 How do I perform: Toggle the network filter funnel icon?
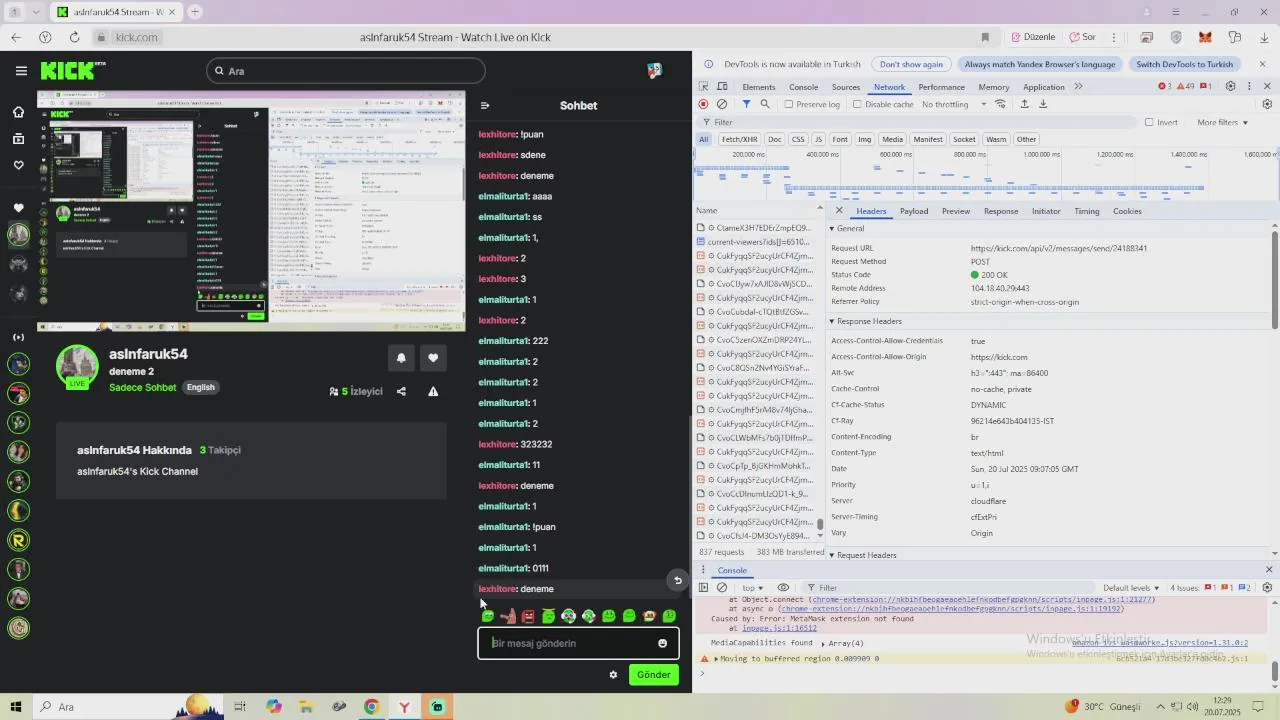(x=746, y=104)
